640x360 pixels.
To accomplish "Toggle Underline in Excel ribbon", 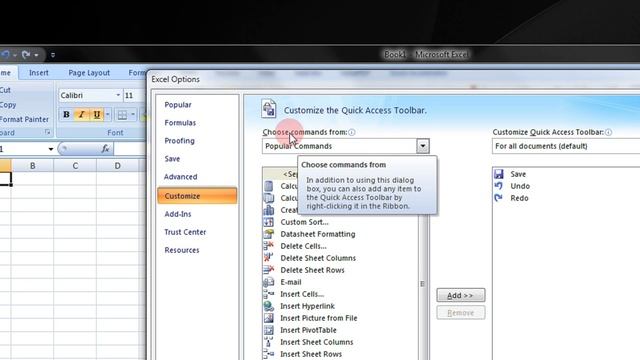I will [x=96, y=115].
